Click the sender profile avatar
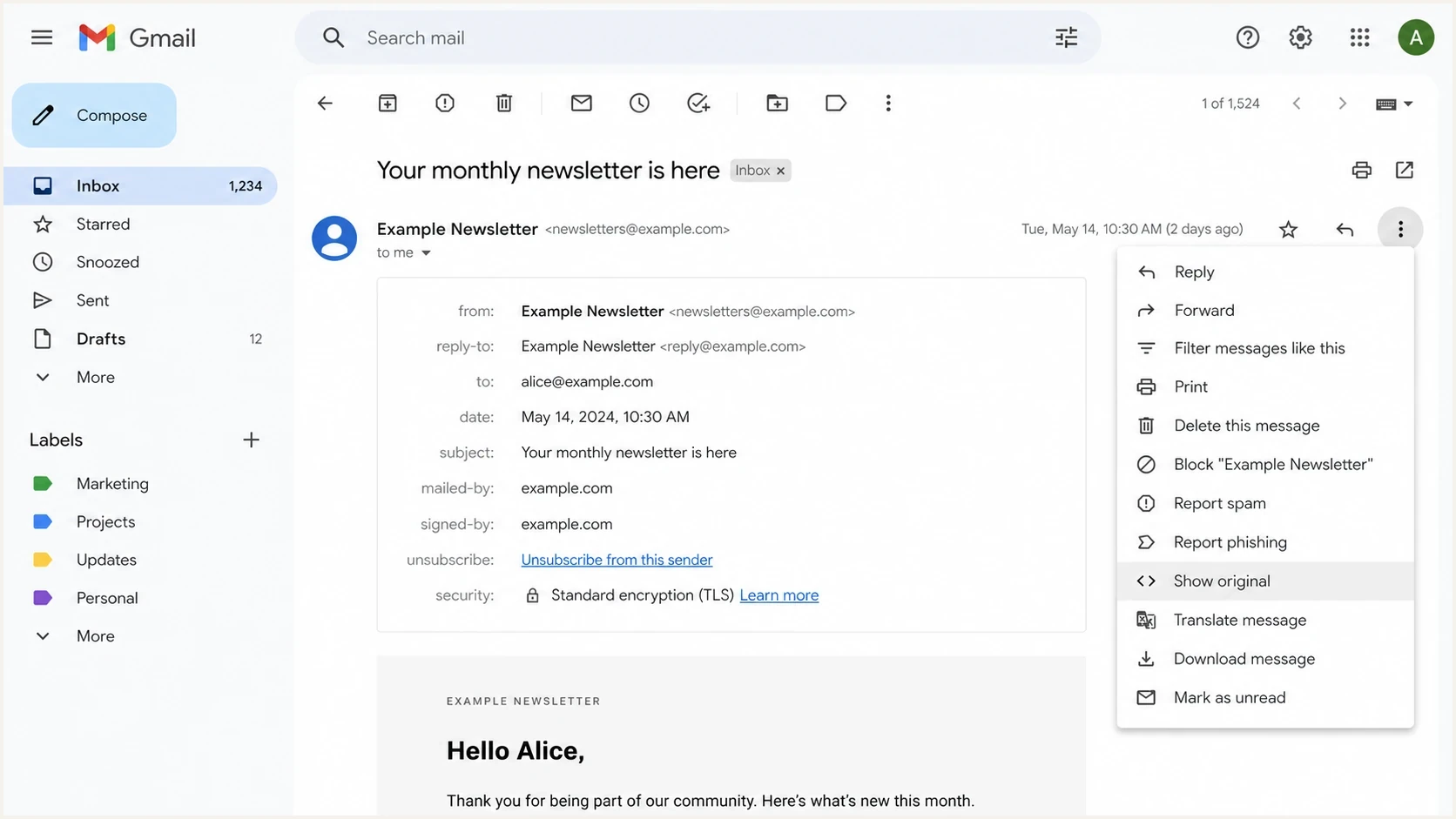 point(334,238)
